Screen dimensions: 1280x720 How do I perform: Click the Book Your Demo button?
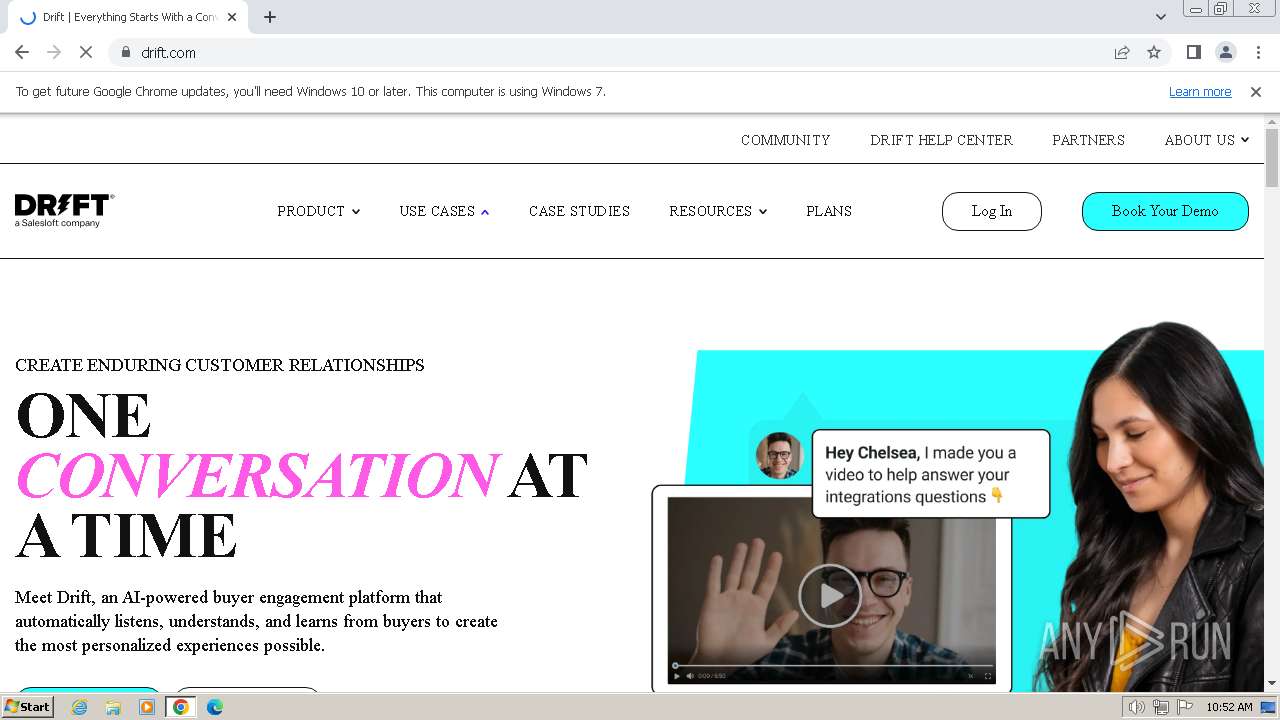tap(1165, 211)
